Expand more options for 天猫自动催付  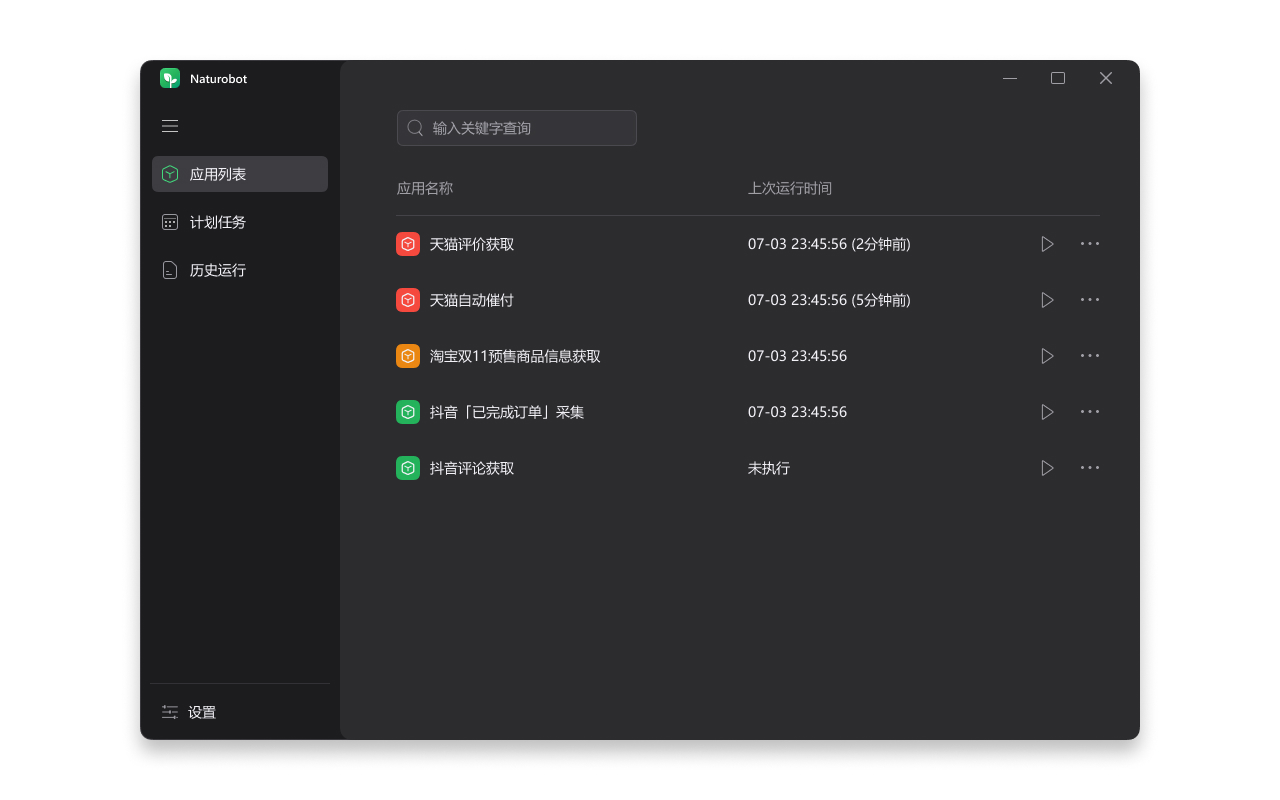coord(1089,300)
